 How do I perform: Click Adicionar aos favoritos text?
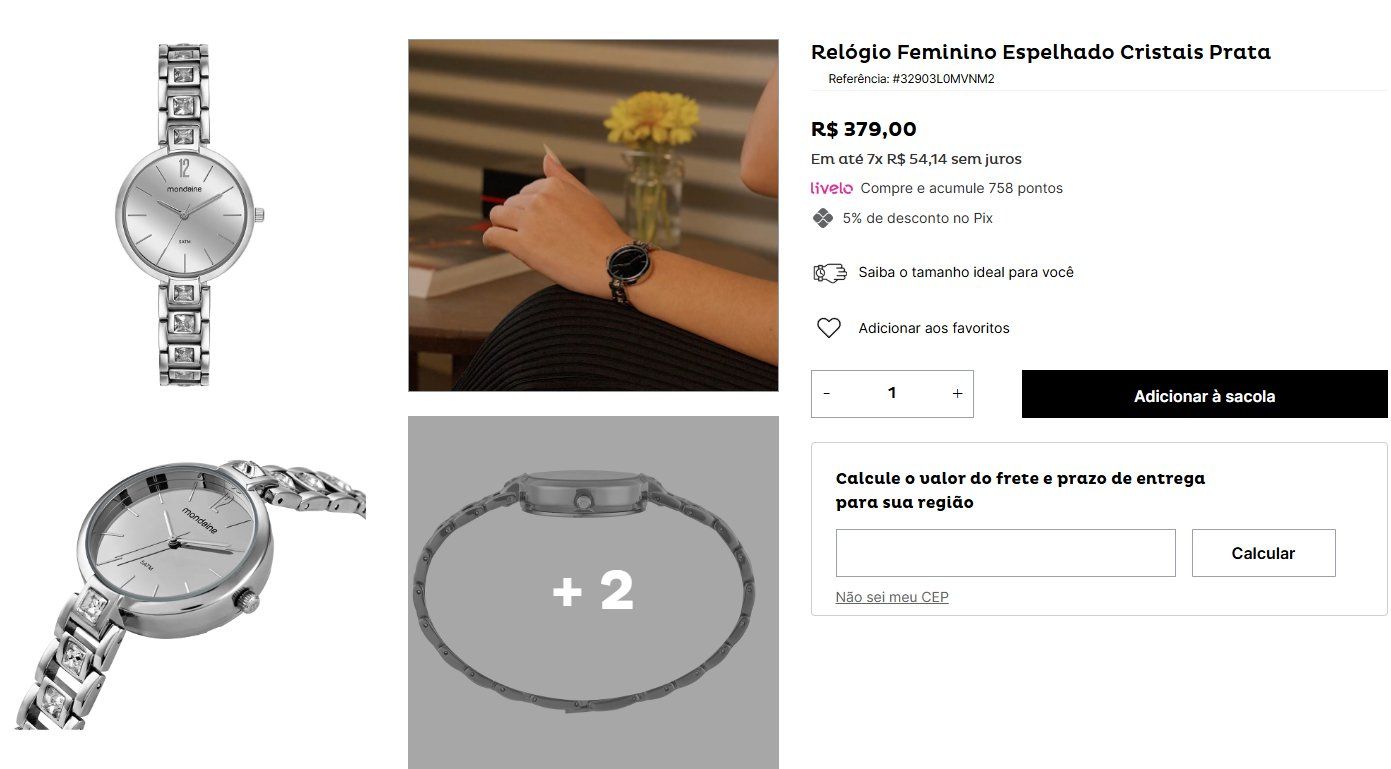[934, 328]
